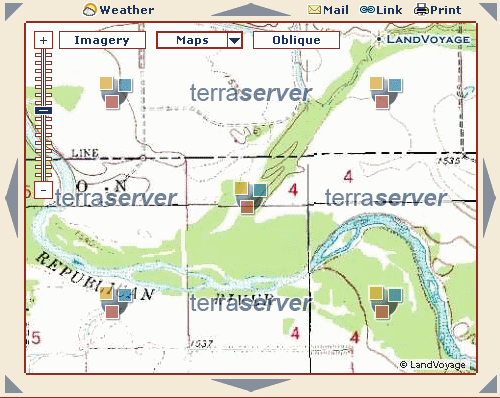The image size is (500, 398).
Task: Click the zoom slider handle
Action: (x=43, y=110)
